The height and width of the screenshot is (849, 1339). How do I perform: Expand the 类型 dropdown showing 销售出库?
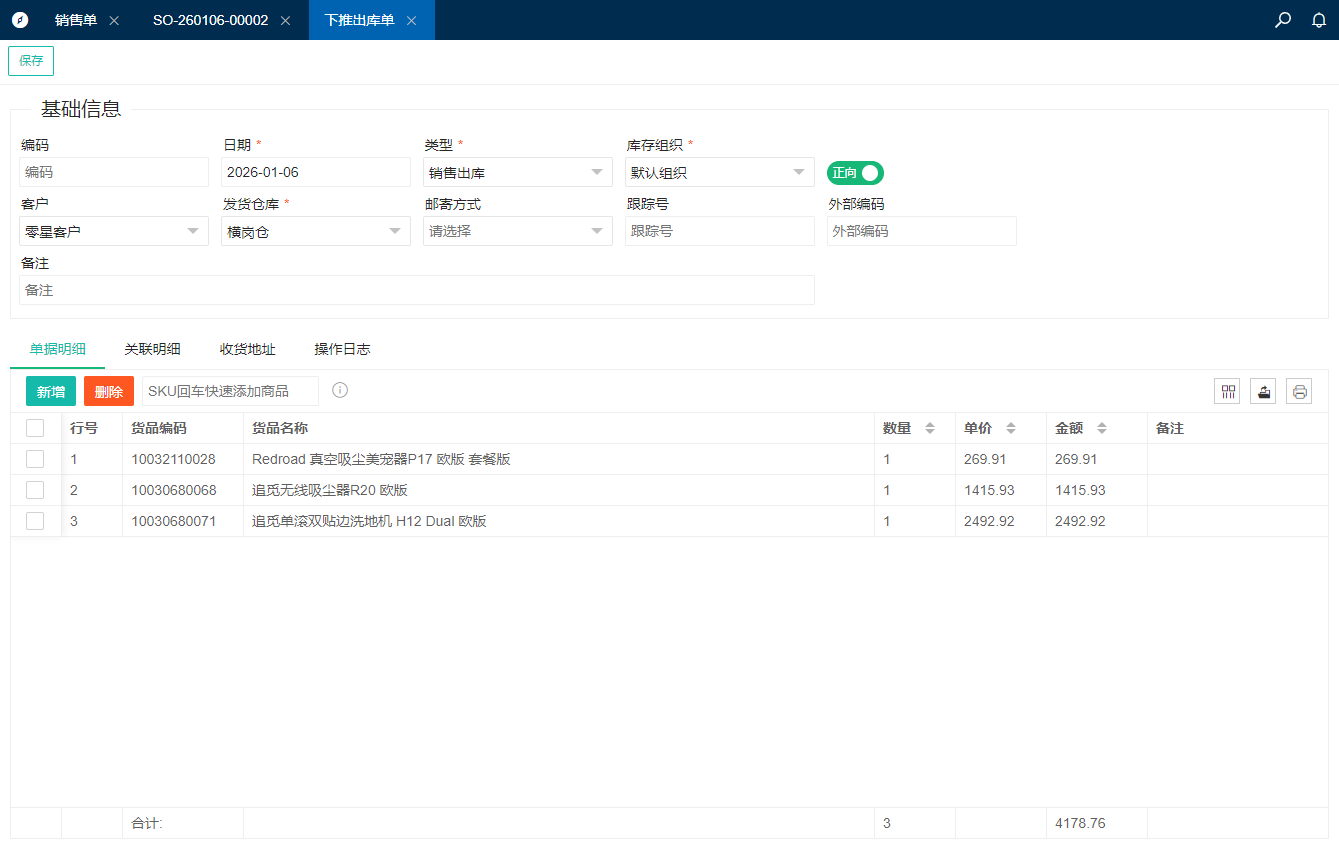click(x=517, y=172)
